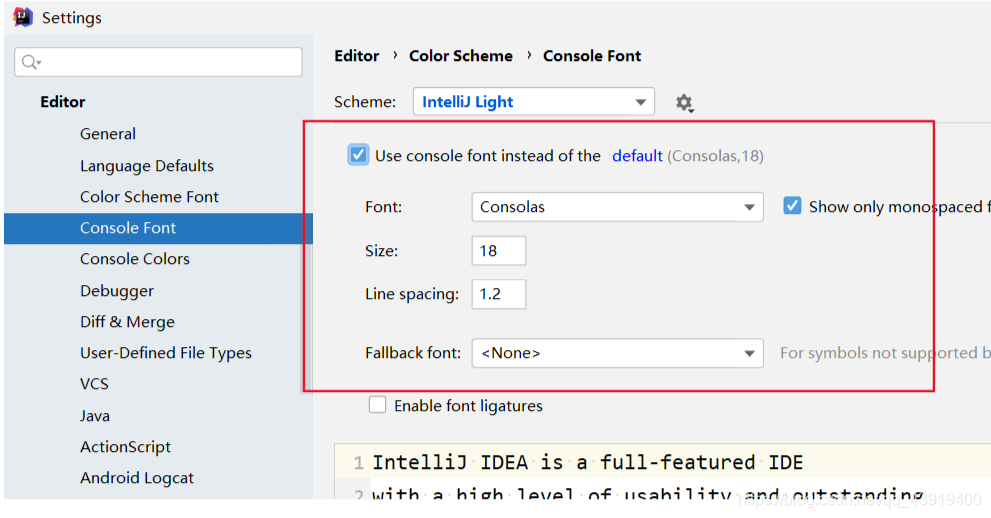This screenshot has width=991, height=518.
Task: Select Debugger in the sidebar
Action: [x=117, y=291]
